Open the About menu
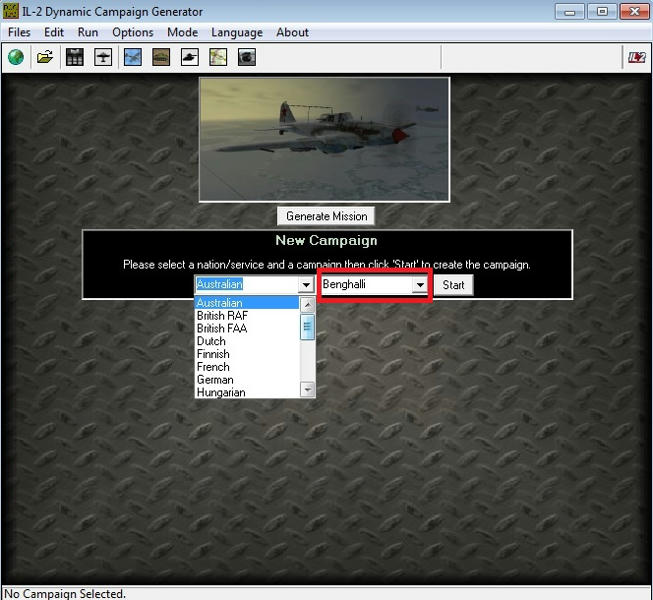This screenshot has width=653, height=600. [x=293, y=32]
